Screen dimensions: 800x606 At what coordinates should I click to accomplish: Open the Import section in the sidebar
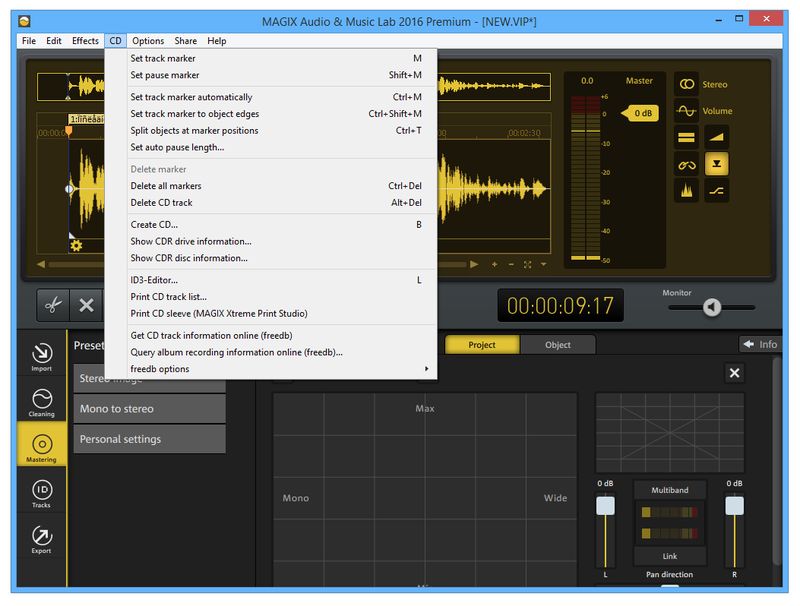41,355
